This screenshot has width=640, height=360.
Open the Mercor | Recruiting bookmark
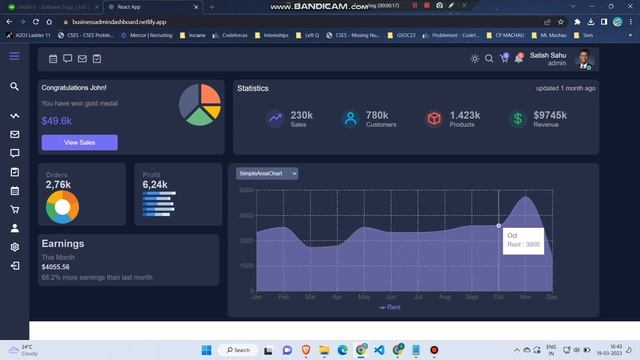click(147, 36)
